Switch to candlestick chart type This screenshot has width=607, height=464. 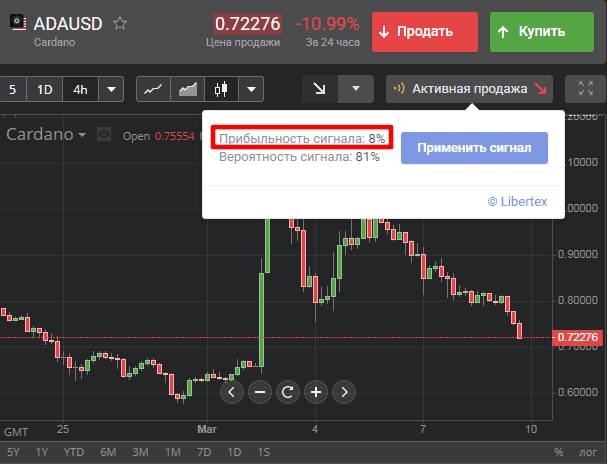[x=221, y=89]
